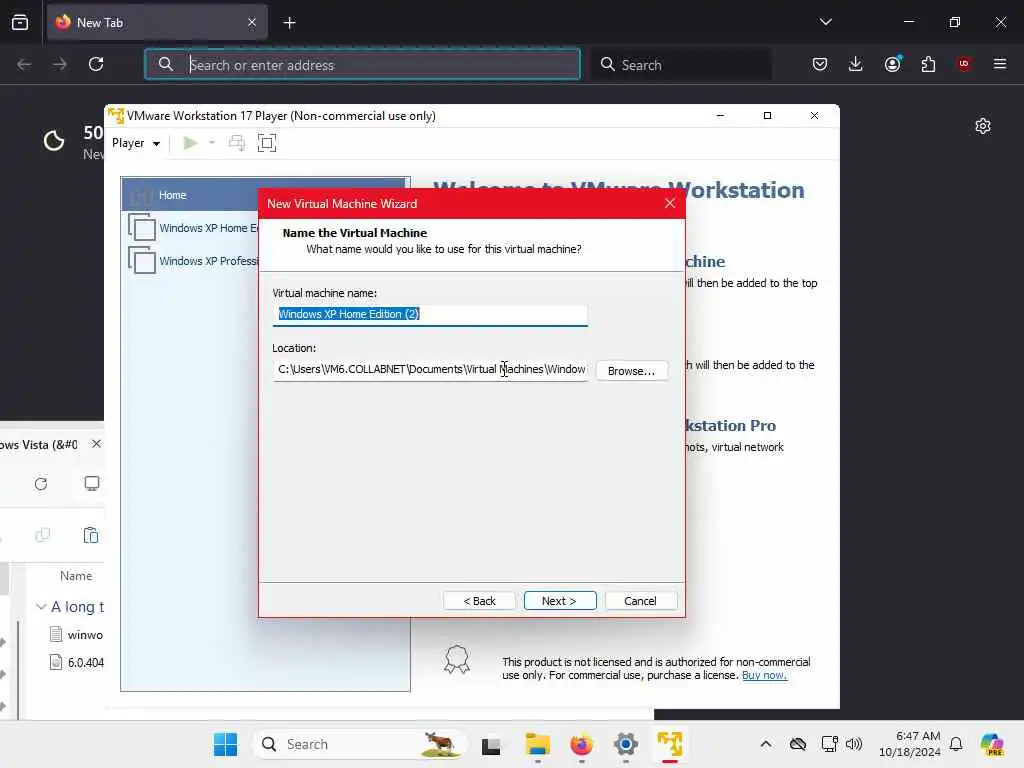
Task: Click the Next button in the wizard
Action: (x=560, y=601)
